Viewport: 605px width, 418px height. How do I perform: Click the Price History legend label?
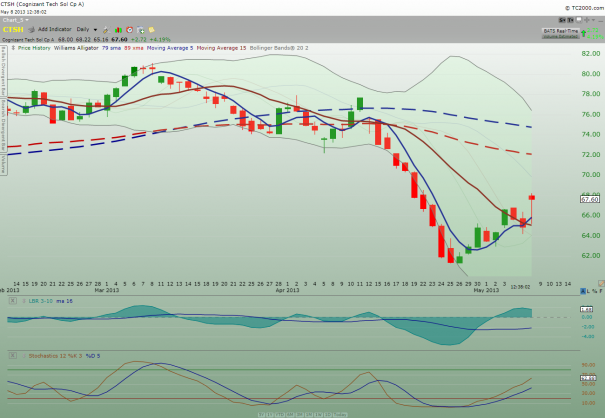[34, 48]
